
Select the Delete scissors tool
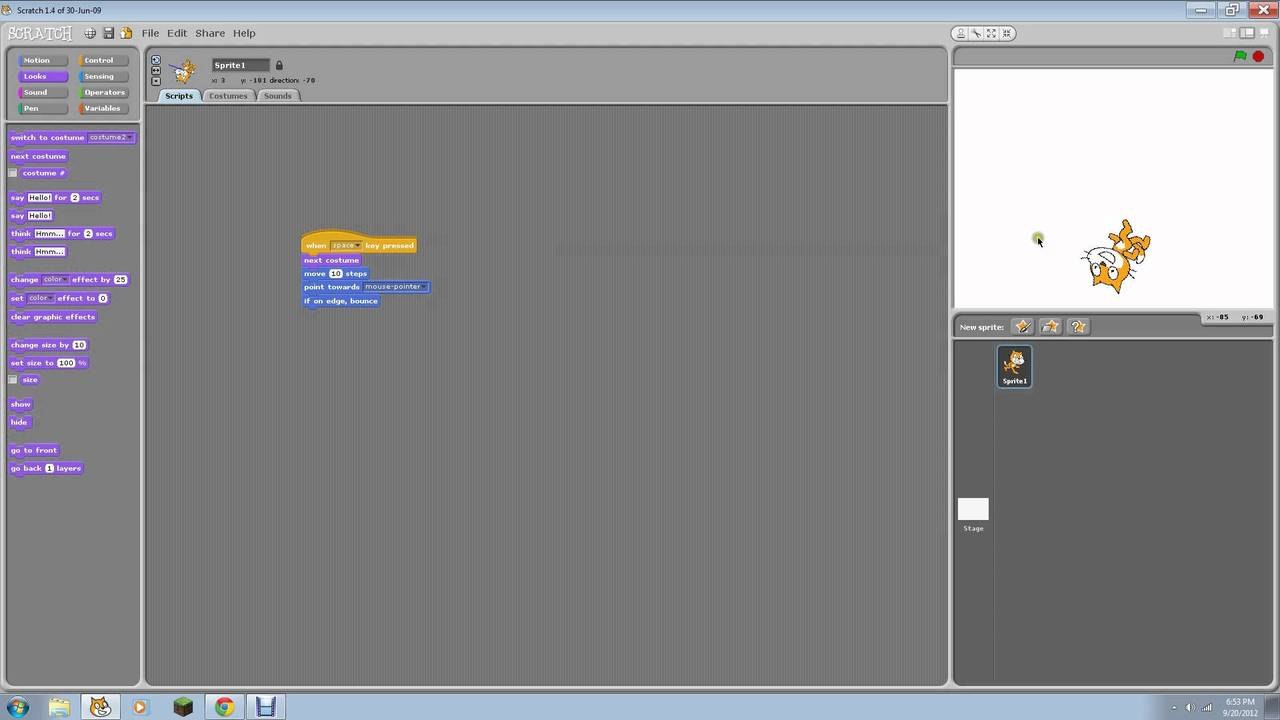point(976,33)
